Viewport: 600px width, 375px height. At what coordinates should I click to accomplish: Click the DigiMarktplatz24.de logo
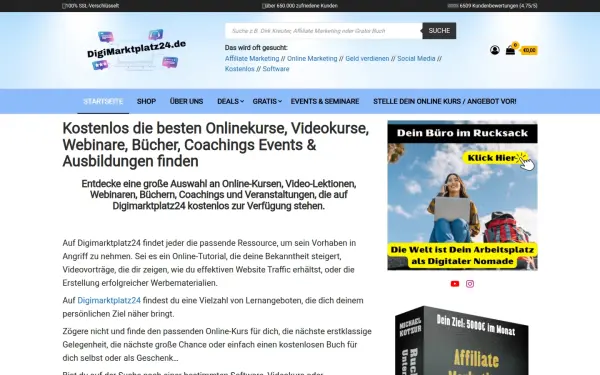point(136,51)
